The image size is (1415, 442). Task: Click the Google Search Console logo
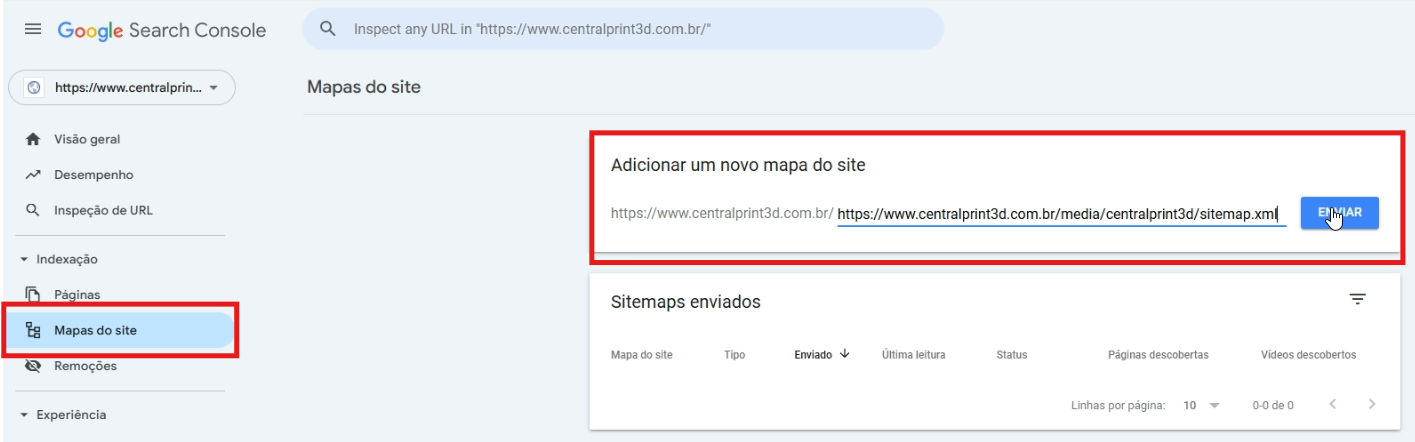coord(162,30)
